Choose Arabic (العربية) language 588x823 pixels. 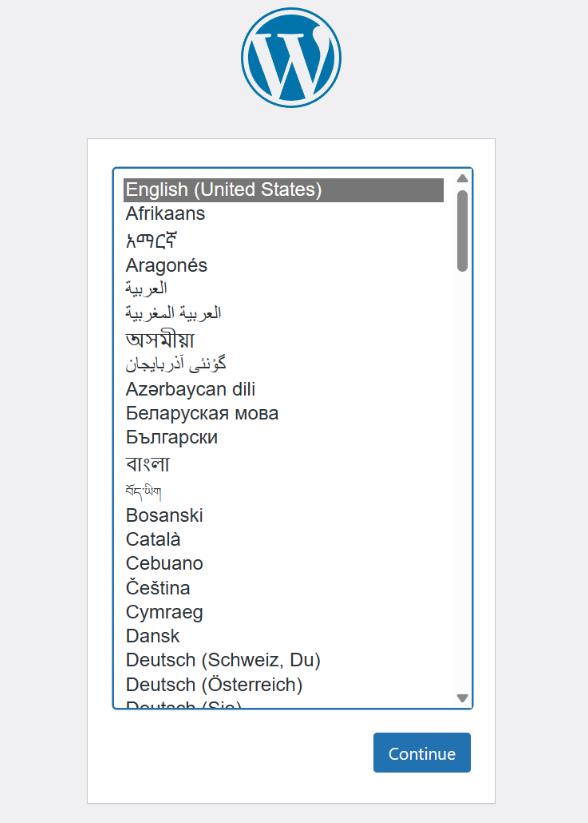coord(284,288)
